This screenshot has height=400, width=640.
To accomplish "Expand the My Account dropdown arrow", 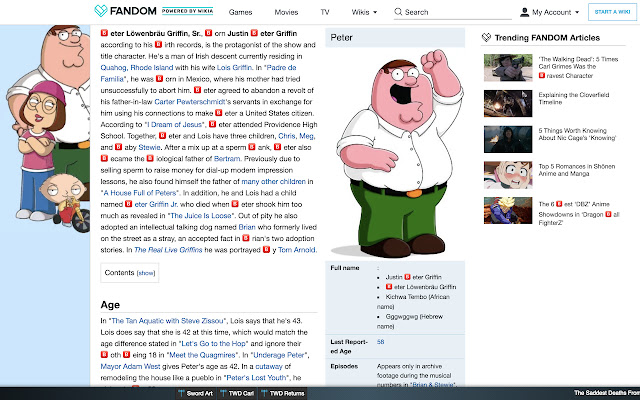I will coord(577,12).
